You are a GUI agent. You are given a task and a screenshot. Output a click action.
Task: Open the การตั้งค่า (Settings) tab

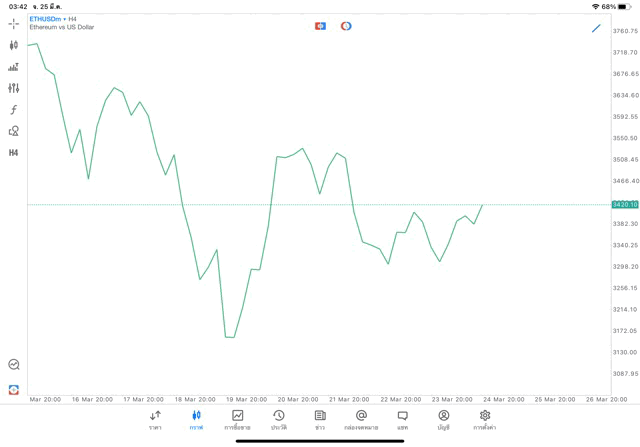tap(485, 420)
